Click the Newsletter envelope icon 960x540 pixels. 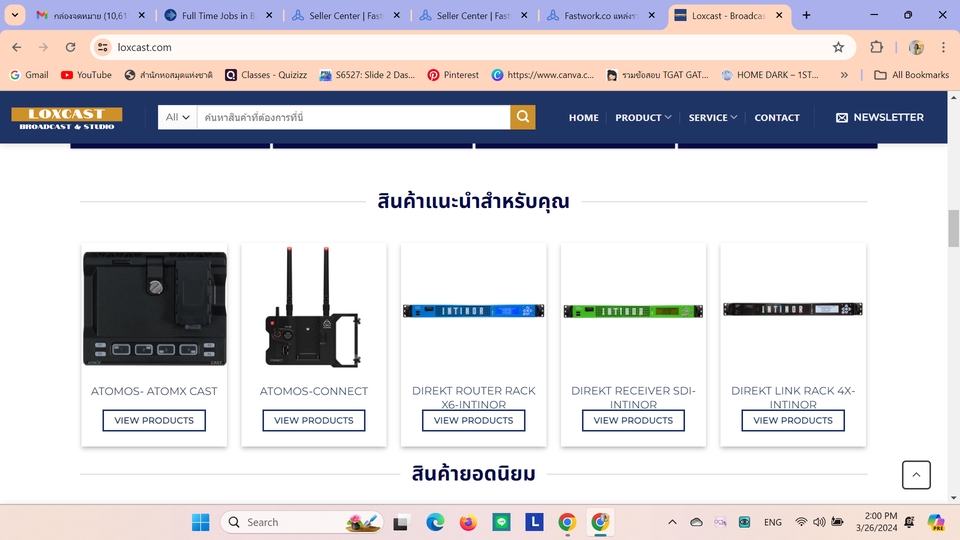tap(842, 118)
